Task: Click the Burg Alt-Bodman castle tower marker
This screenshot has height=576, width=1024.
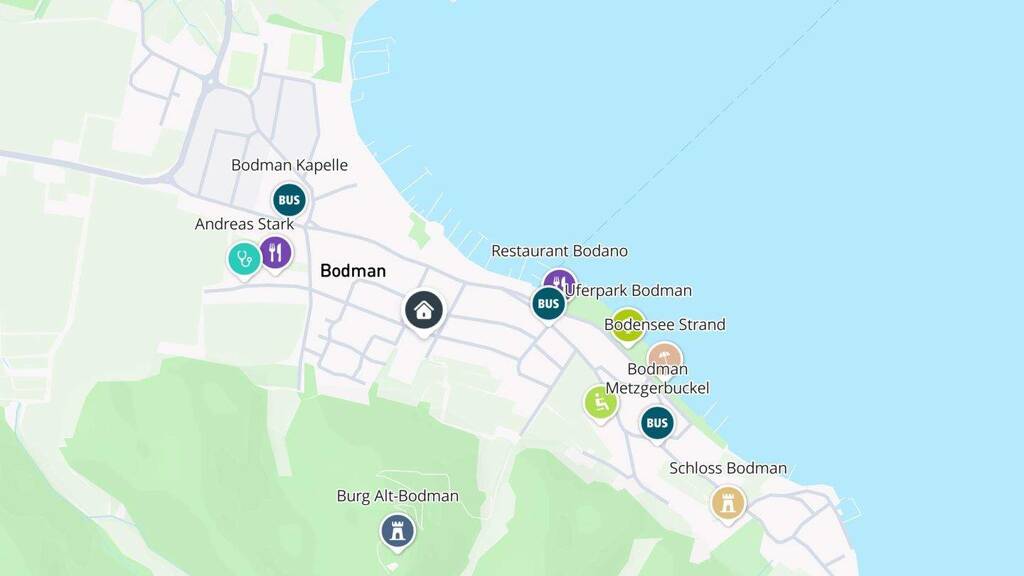Action: [398, 531]
